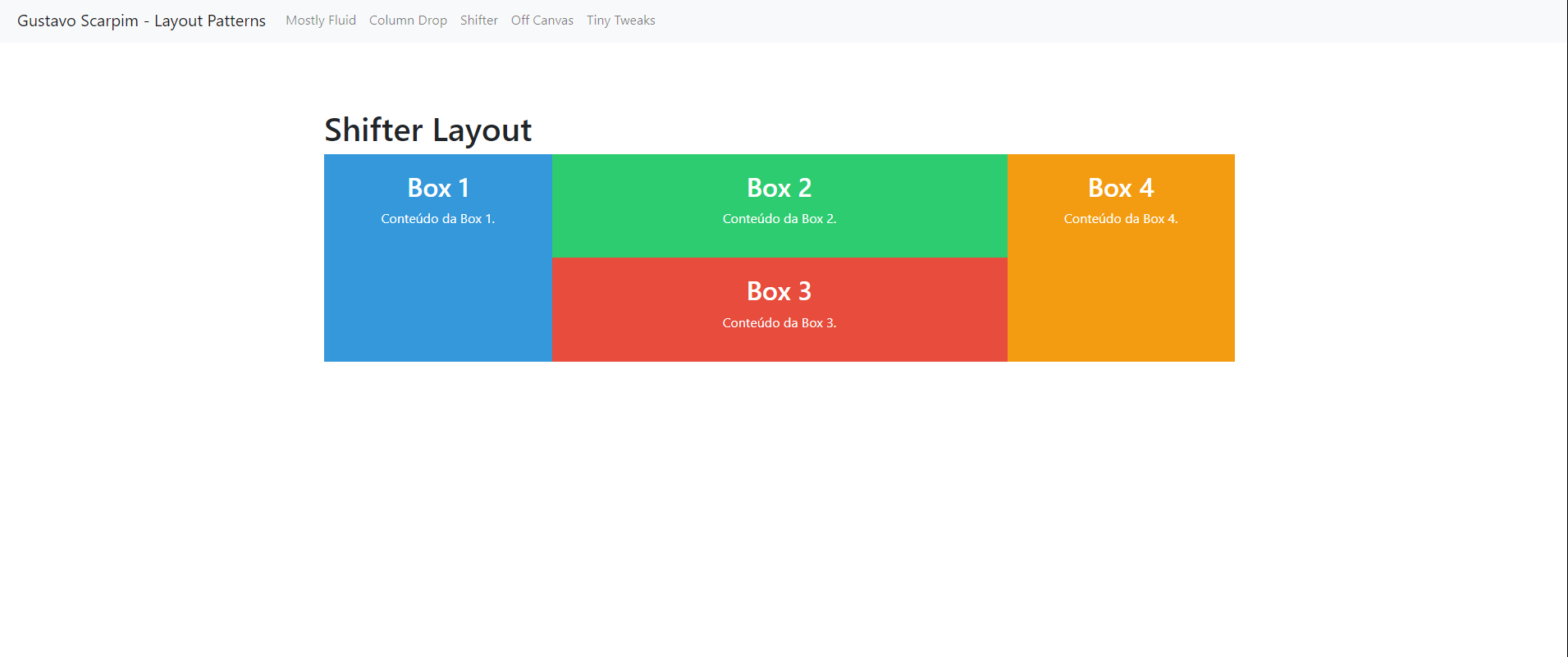Click the Shifter Layout heading

click(x=427, y=130)
